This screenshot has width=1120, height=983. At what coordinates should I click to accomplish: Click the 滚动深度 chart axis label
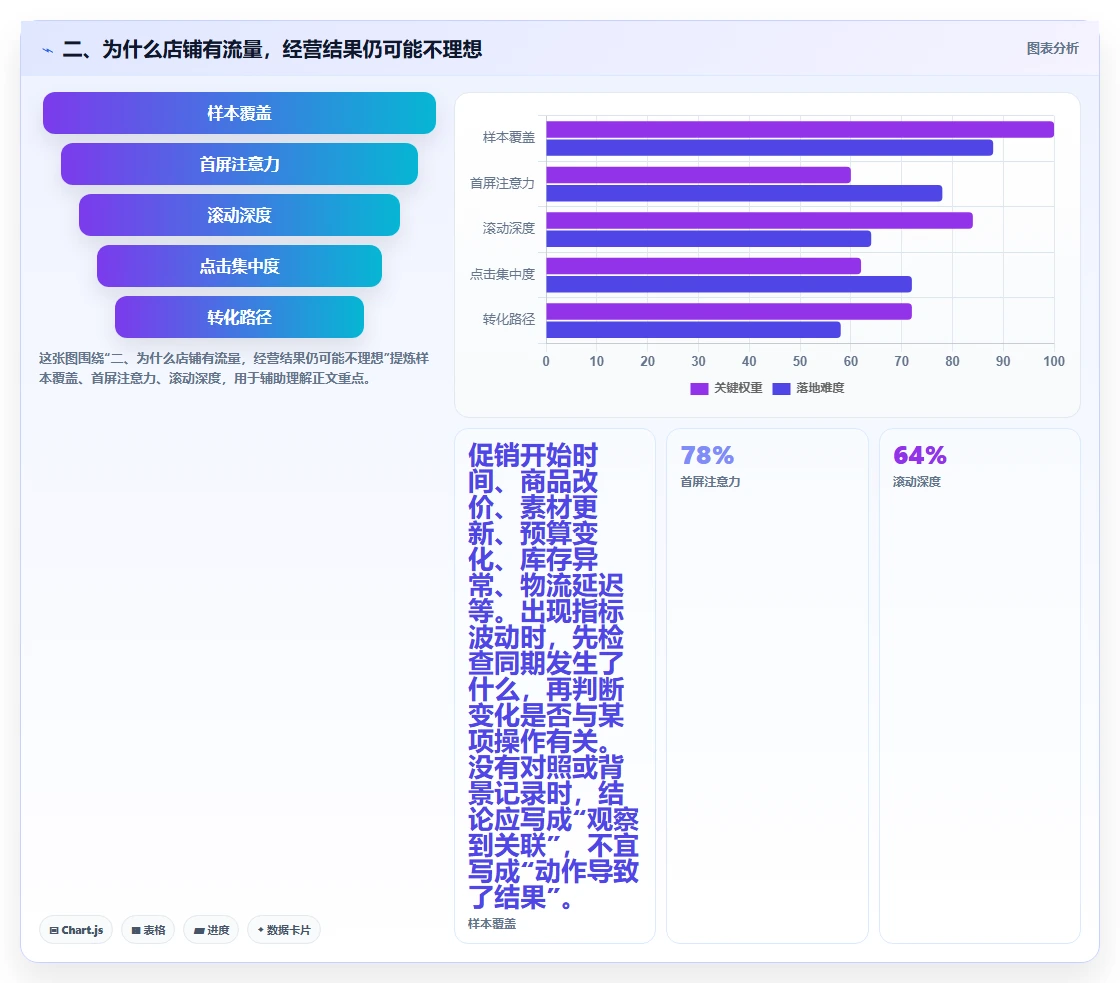509,229
